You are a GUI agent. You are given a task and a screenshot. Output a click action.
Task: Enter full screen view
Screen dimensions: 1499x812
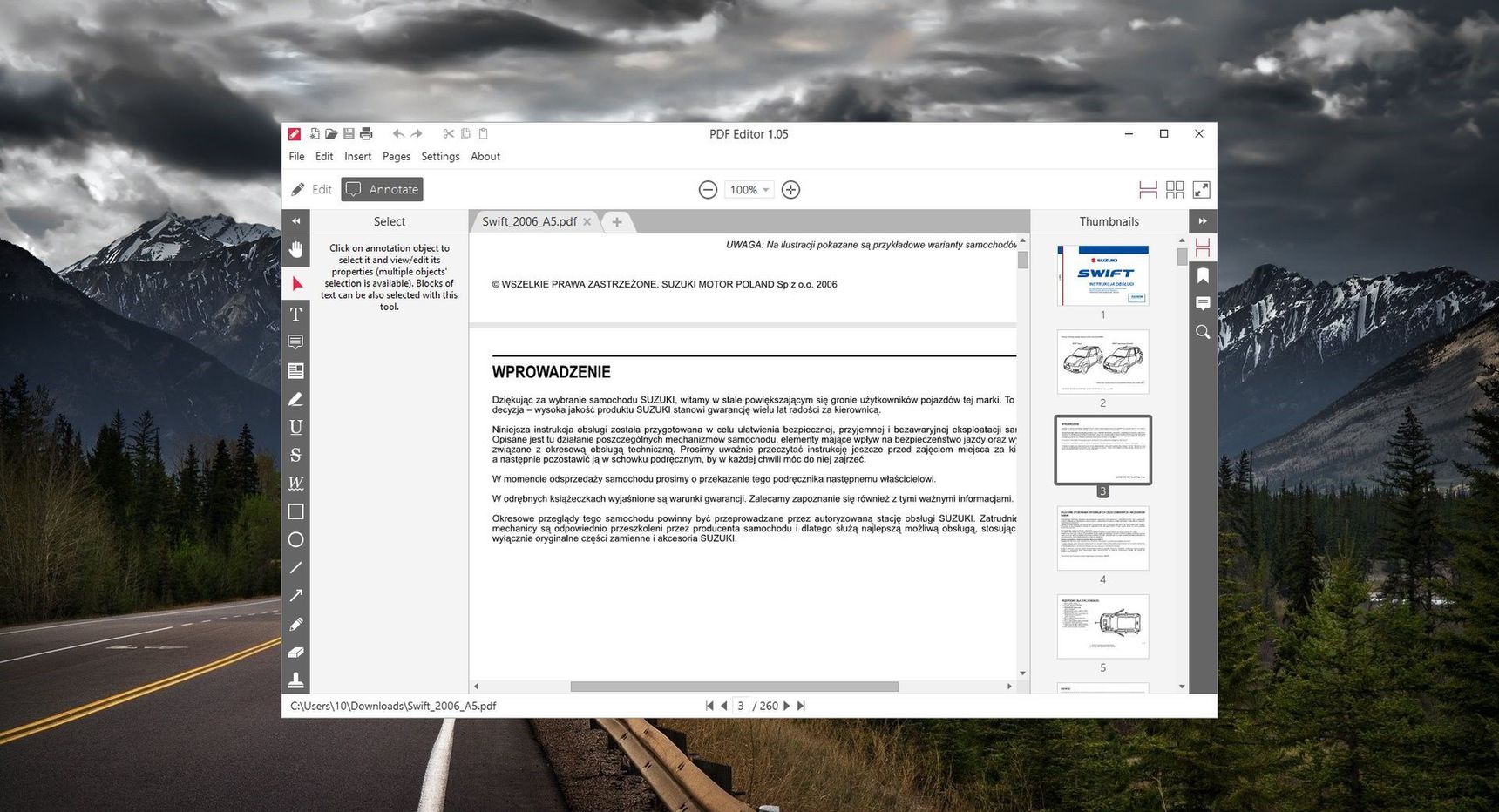pyautogui.click(x=1201, y=189)
